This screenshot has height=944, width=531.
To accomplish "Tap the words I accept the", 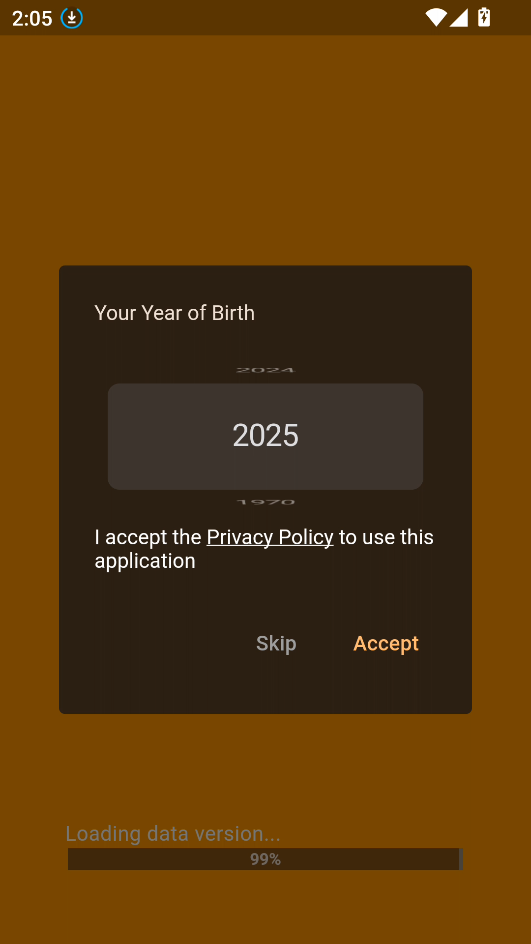I will (x=148, y=537).
